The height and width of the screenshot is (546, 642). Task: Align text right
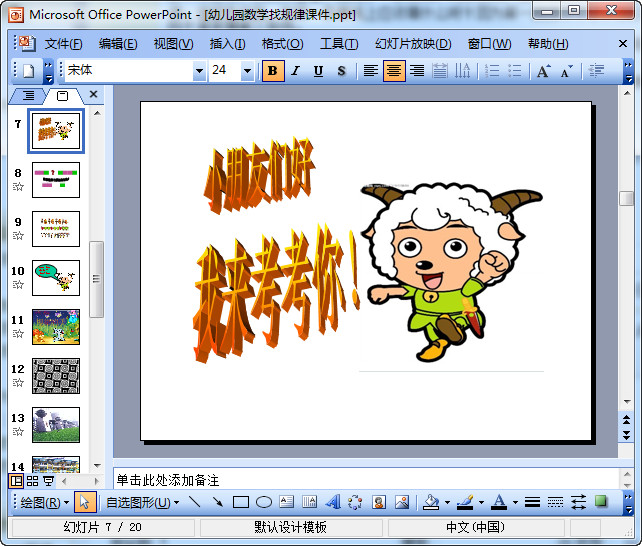(417, 71)
